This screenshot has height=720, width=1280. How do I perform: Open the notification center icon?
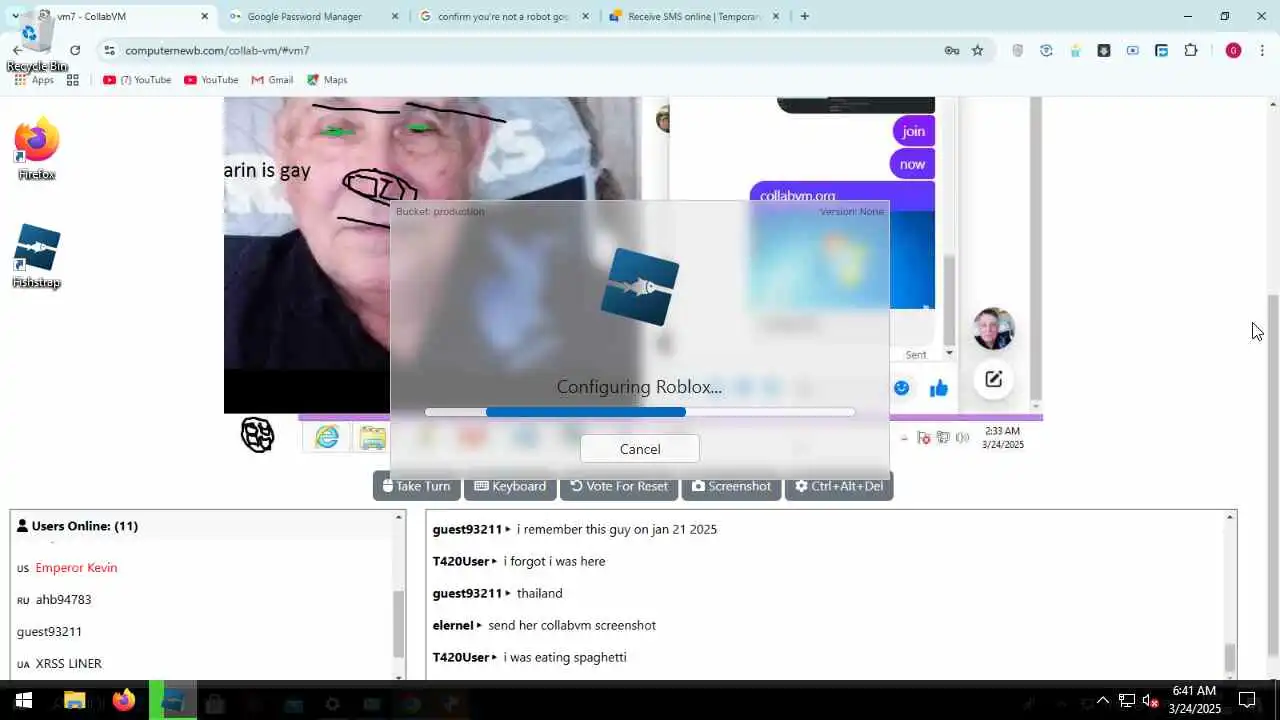[1247, 701]
